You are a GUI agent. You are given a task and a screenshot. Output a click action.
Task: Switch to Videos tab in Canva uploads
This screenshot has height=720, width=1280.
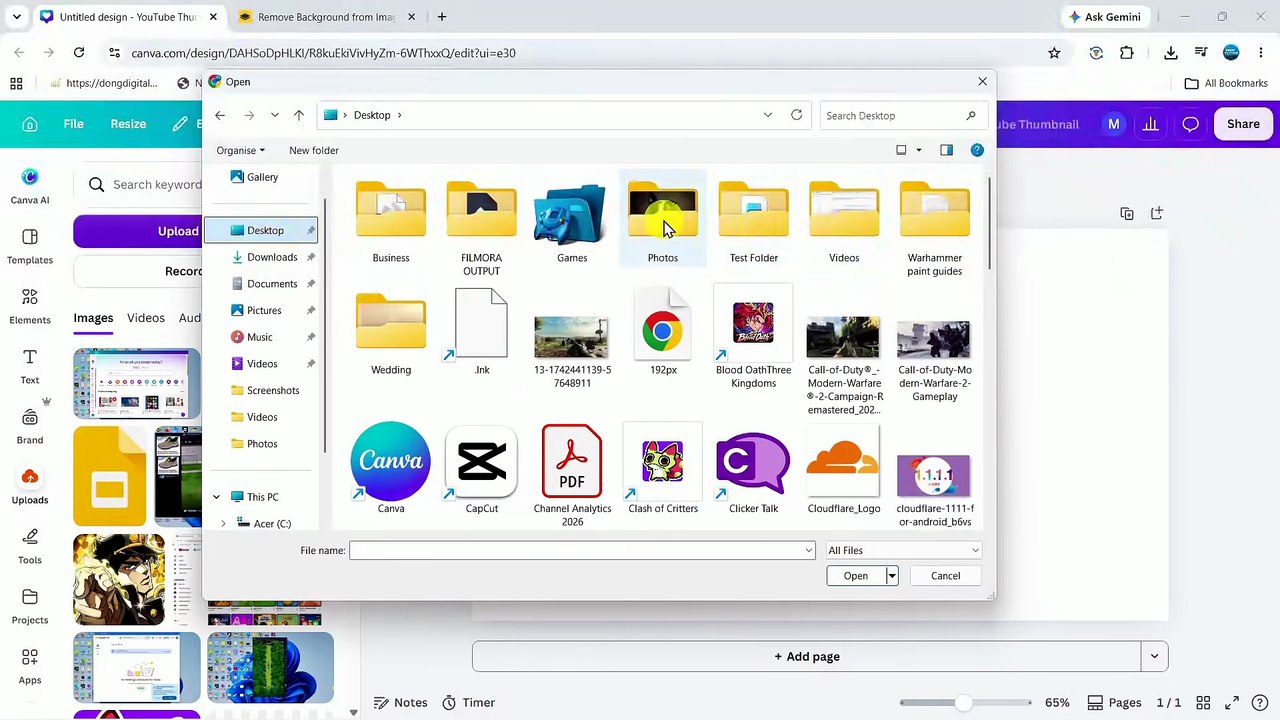(146, 318)
